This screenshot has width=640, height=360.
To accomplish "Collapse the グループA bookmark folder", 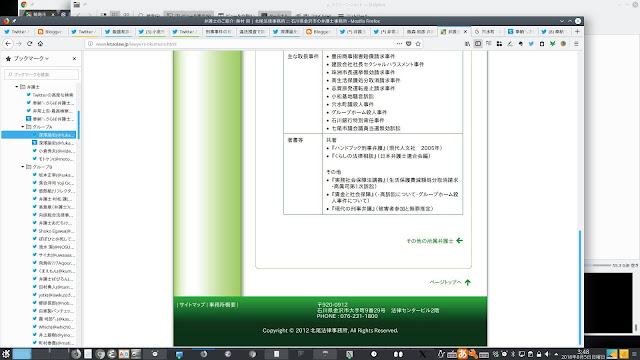I will (x=23, y=127).
